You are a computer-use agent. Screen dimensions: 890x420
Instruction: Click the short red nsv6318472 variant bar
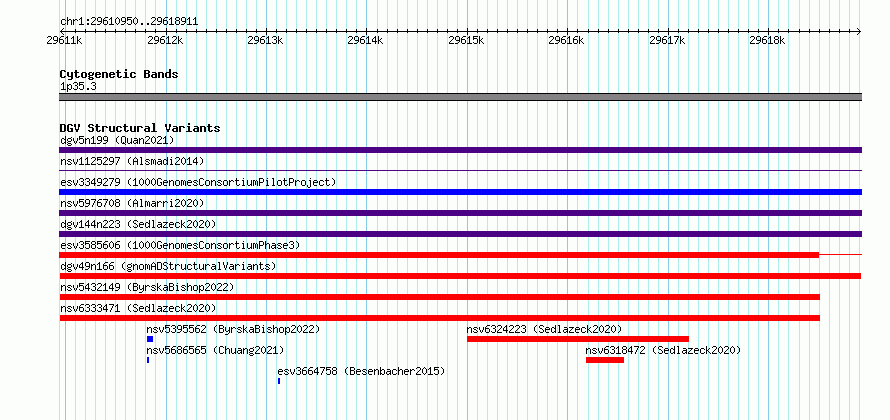point(605,360)
